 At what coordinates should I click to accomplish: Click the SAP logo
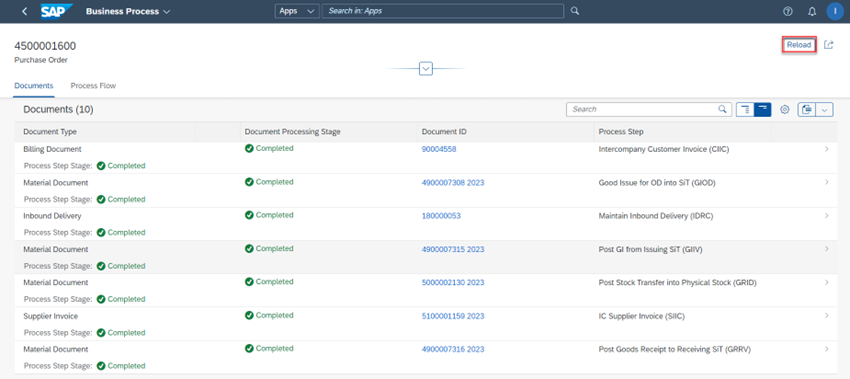57,11
